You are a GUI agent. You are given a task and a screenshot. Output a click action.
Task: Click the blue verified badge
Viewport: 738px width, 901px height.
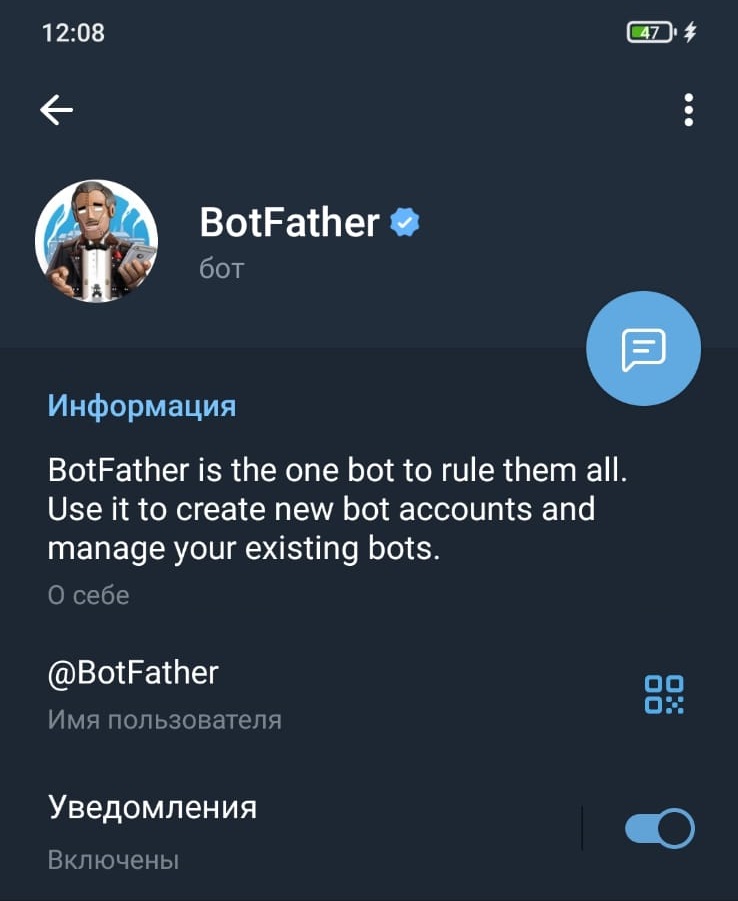point(403,223)
